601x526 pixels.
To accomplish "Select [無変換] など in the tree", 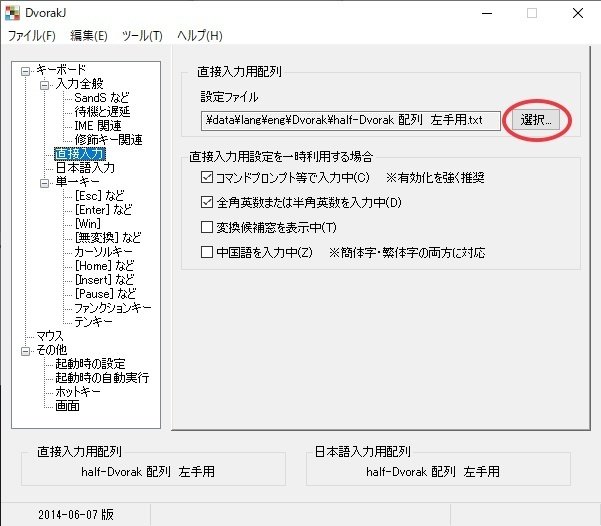I will tap(108, 238).
